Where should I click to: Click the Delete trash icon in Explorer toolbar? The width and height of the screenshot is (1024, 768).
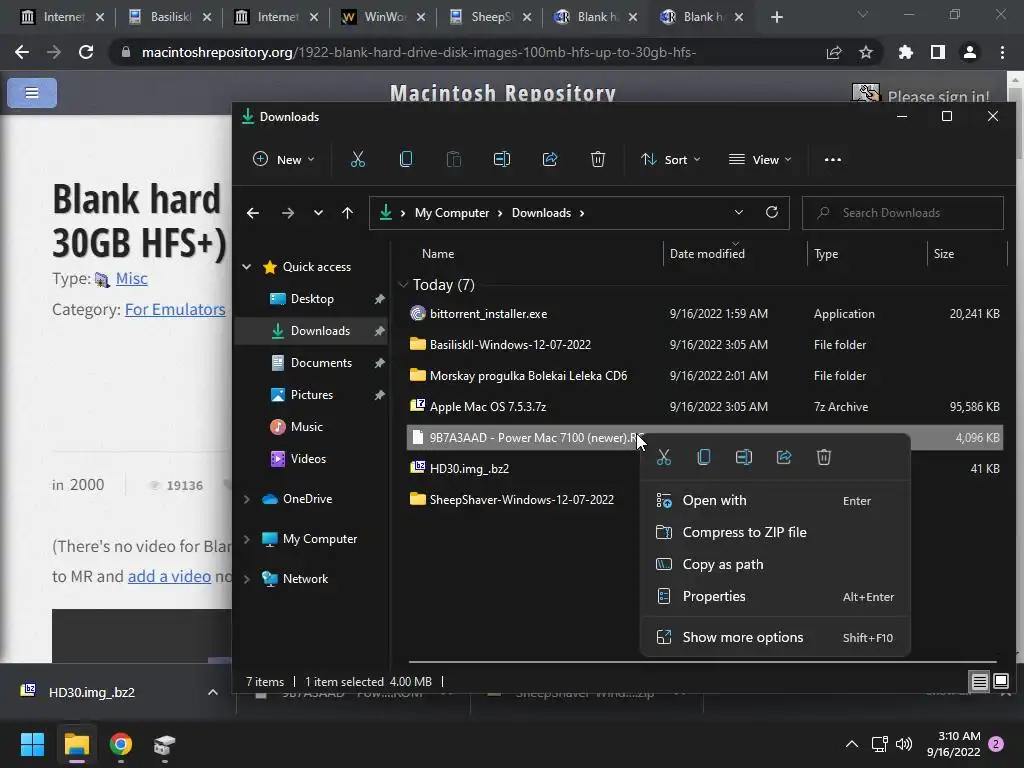(x=598, y=159)
